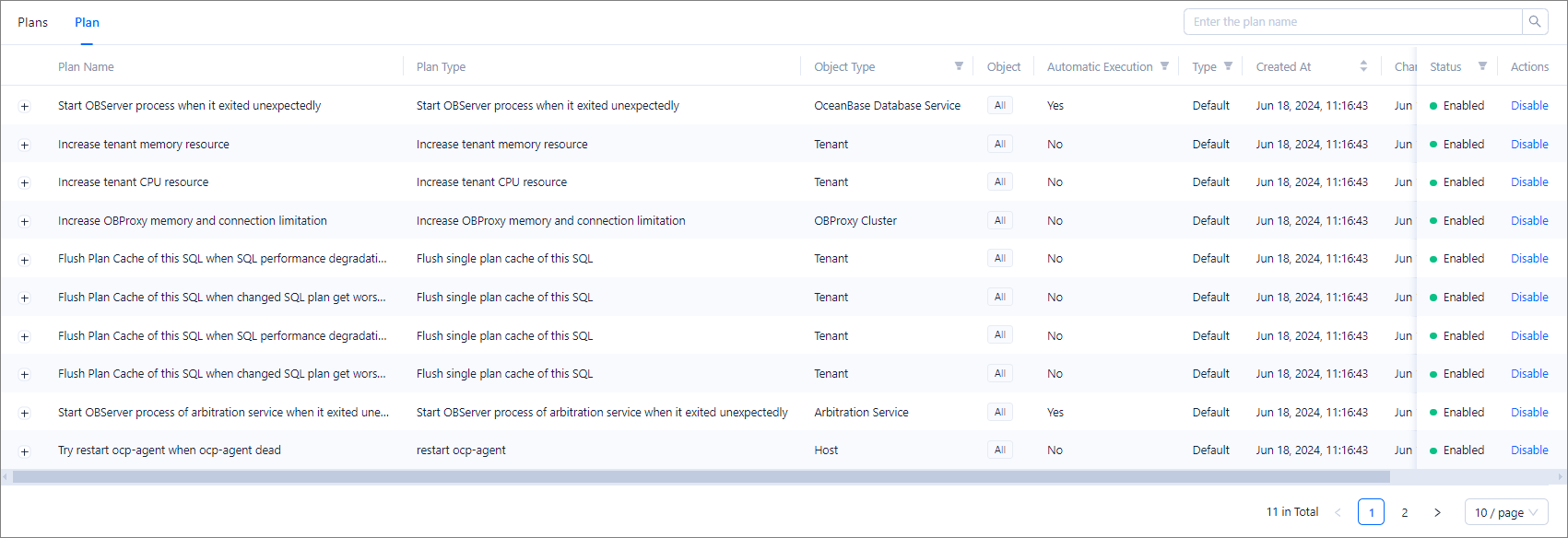1568x538 pixels.
Task: Focus the 'Enter the plan name' field
Action: click(x=1352, y=22)
